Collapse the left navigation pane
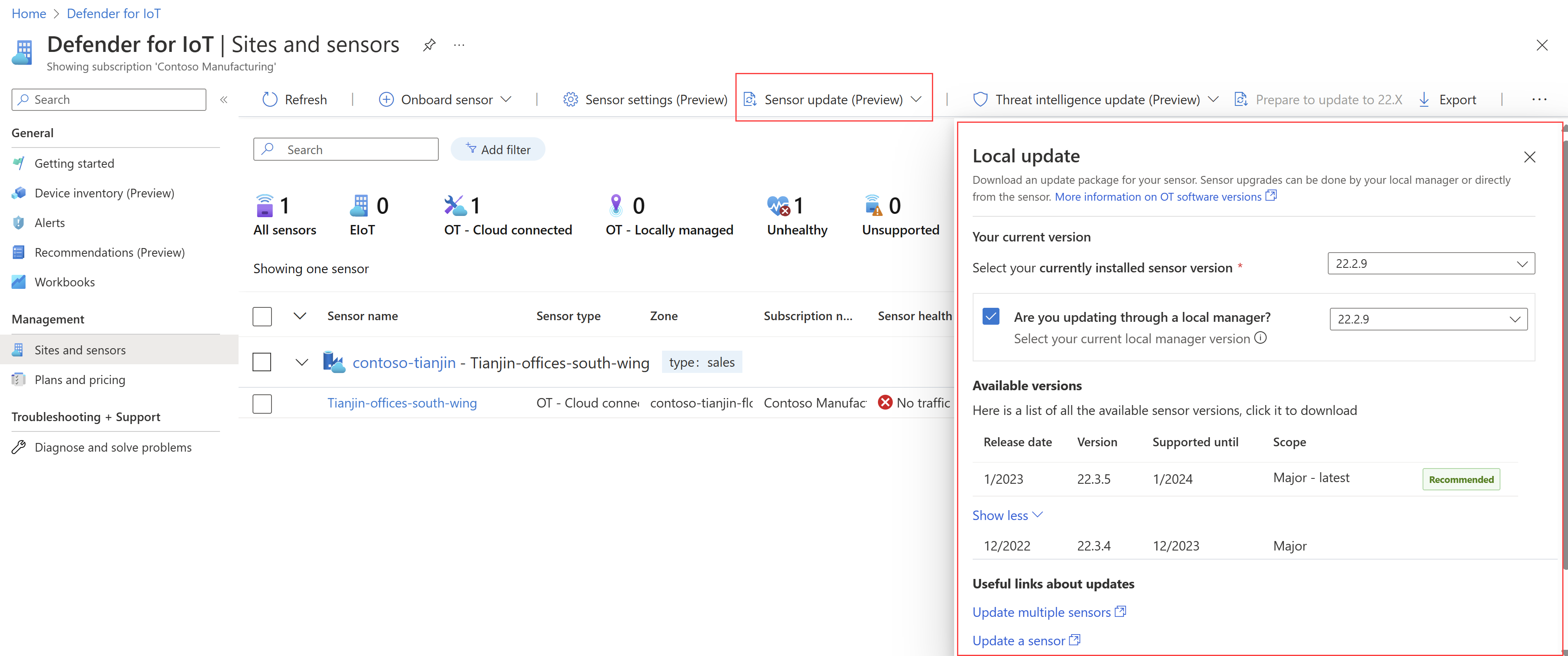Screen dimensions: 1568x656 (223, 100)
